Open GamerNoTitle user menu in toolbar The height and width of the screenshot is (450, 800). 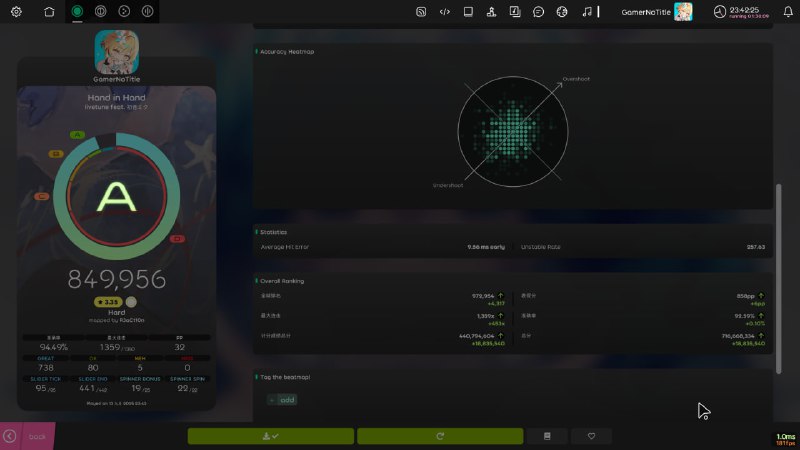click(x=656, y=12)
